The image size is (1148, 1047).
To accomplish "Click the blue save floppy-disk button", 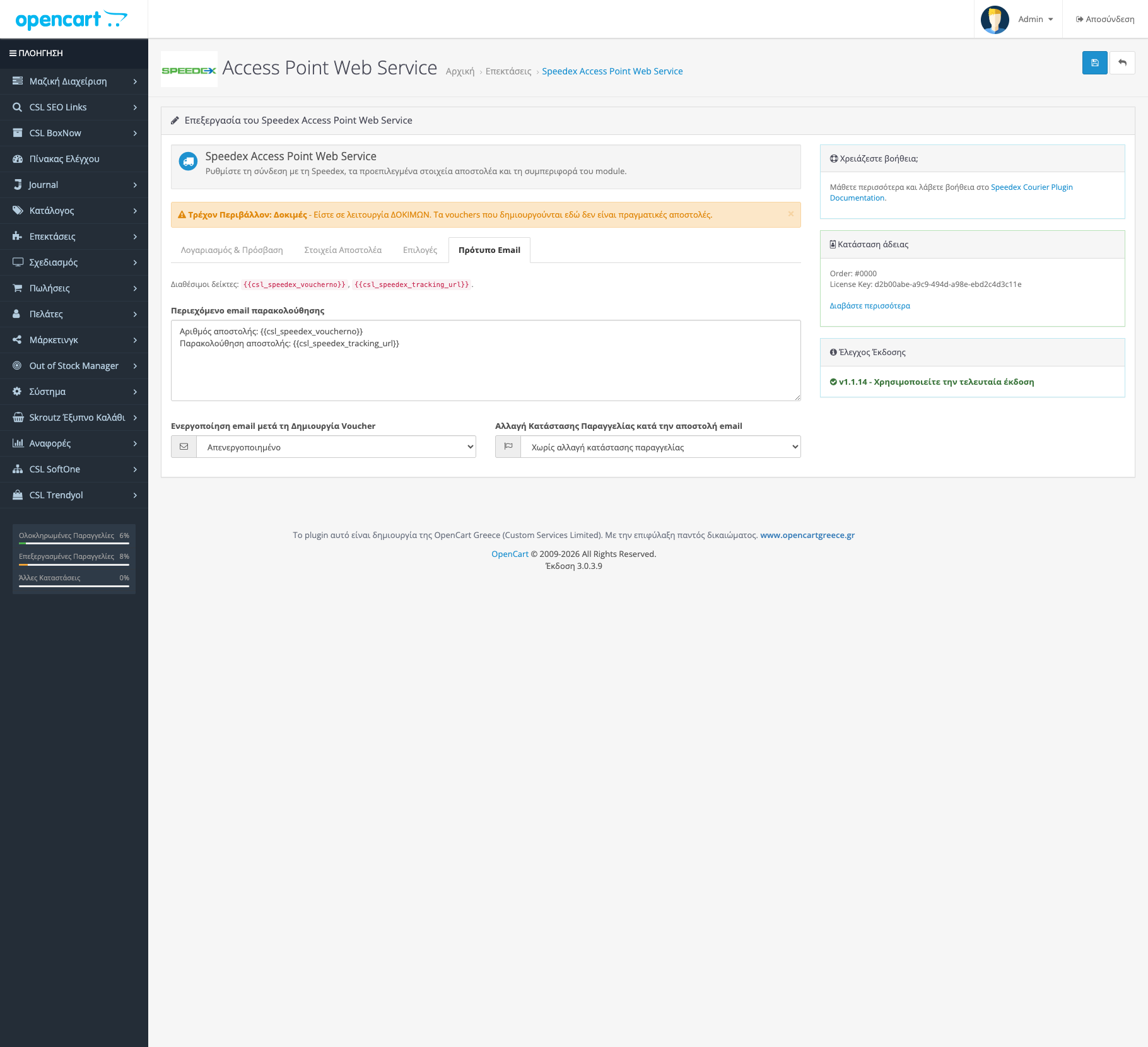I will point(1094,63).
